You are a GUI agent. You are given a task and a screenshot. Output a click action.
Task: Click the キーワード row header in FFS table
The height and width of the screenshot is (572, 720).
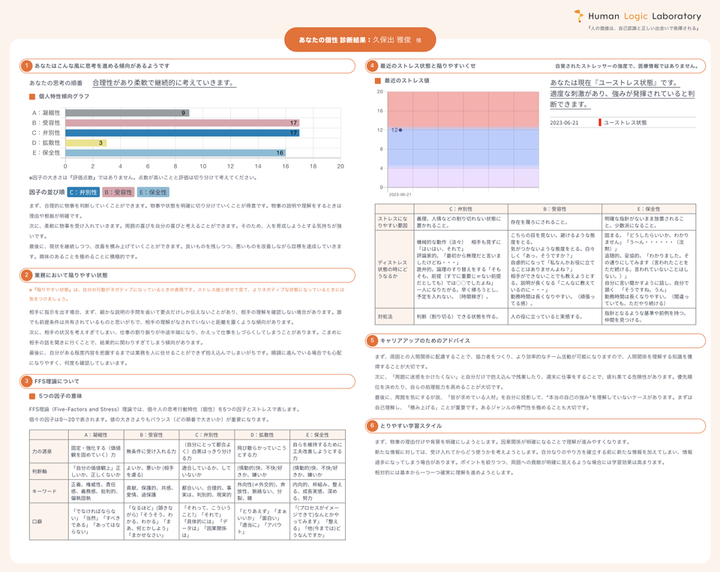pyautogui.click(x=49, y=491)
